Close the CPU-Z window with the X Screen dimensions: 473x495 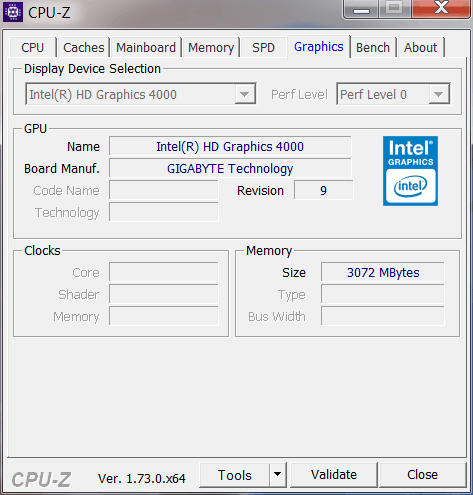pyautogui.click(x=441, y=8)
